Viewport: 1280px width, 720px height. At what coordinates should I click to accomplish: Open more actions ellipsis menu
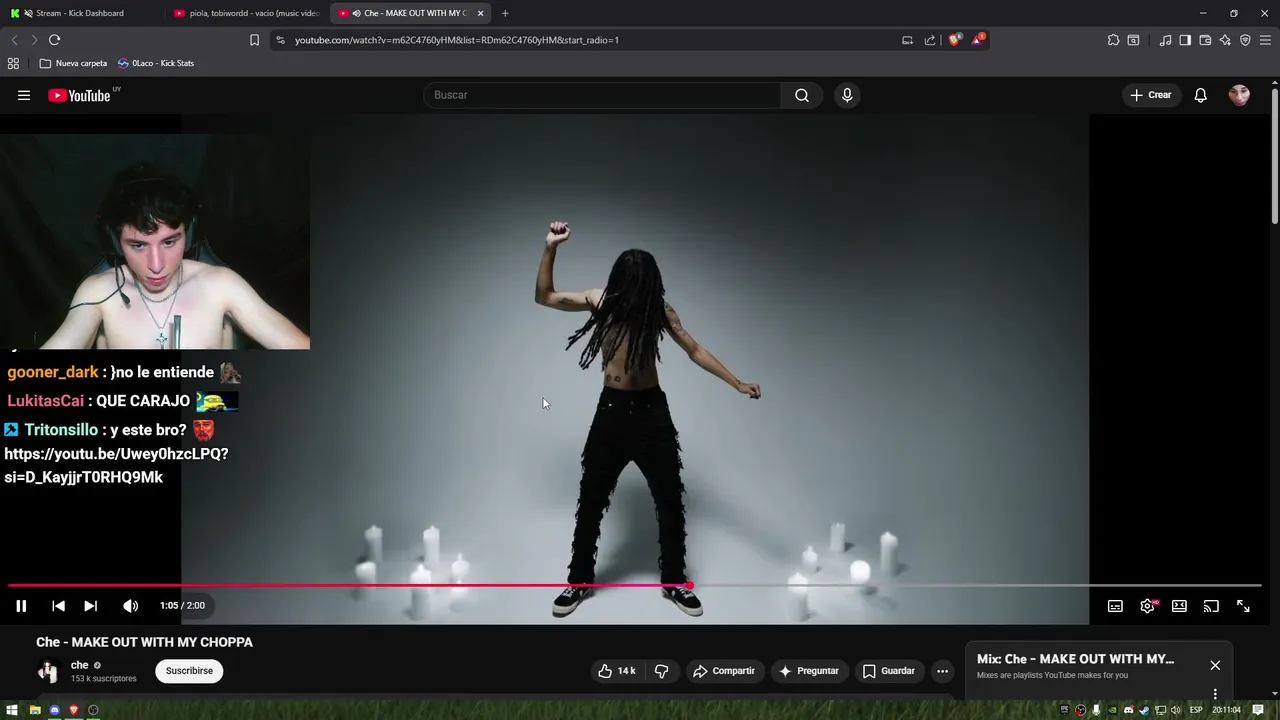click(942, 671)
